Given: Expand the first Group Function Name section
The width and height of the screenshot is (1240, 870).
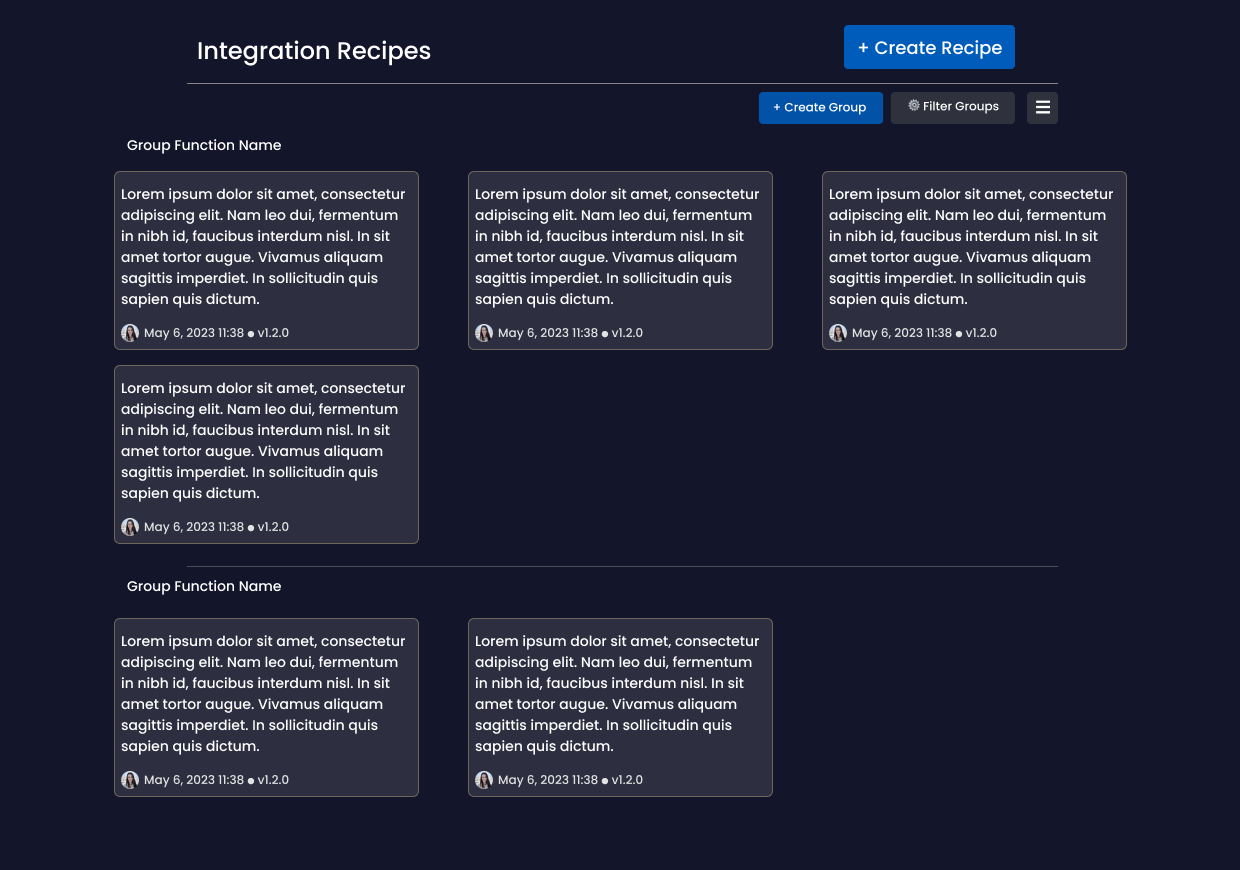Looking at the screenshot, I should 204,145.
